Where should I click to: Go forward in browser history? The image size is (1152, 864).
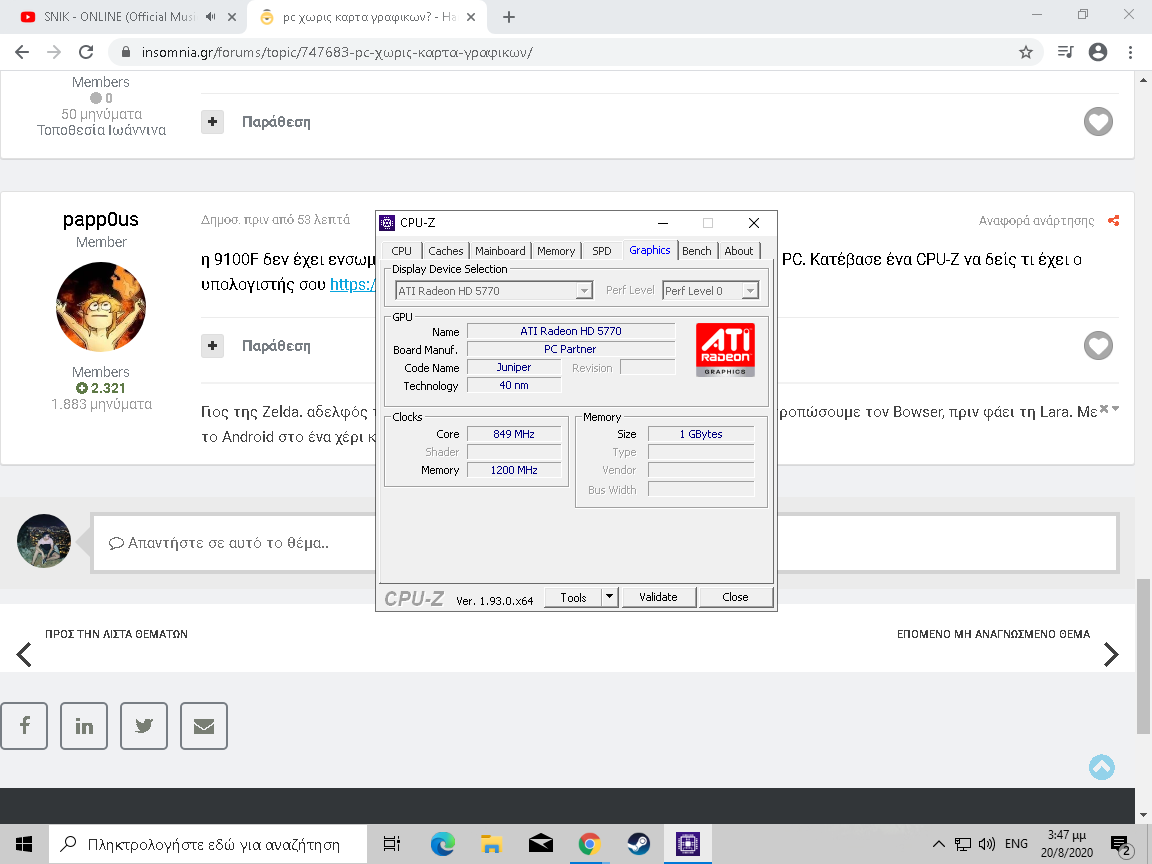(54, 52)
